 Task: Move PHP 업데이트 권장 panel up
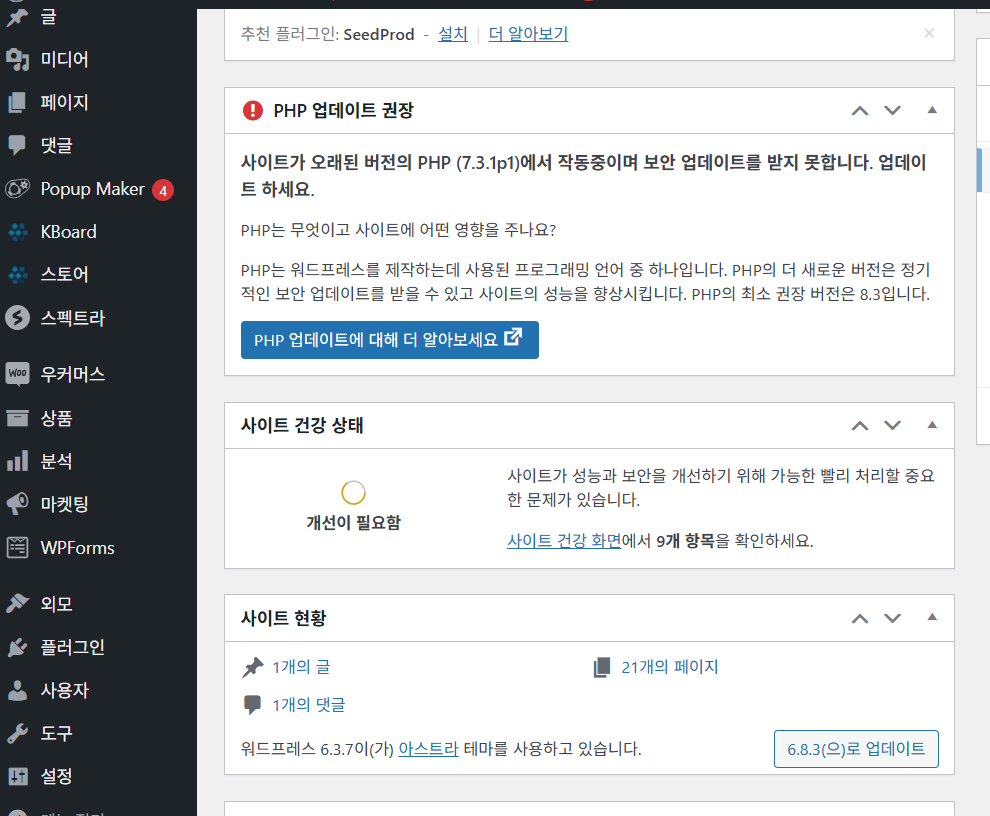(860, 111)
